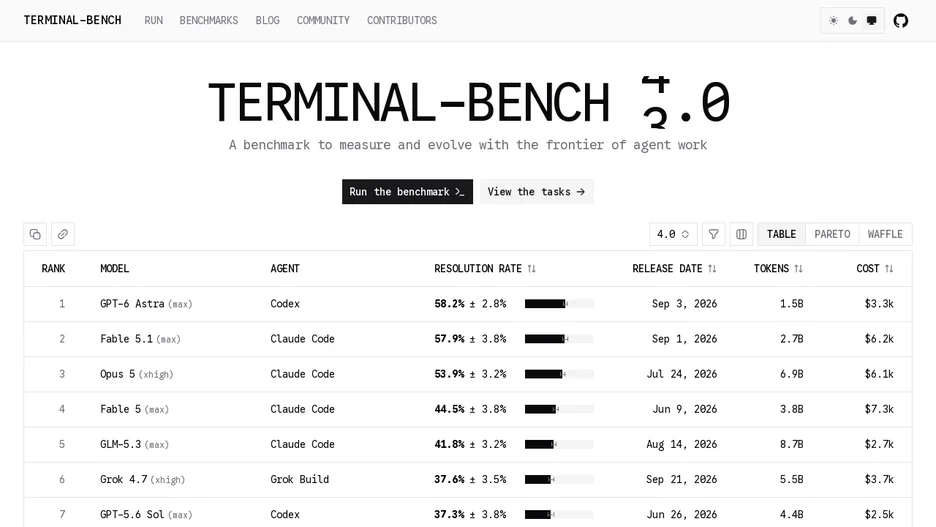
Task: Open the BENCHMARKS nav item
Action: [x=208, y=20]
